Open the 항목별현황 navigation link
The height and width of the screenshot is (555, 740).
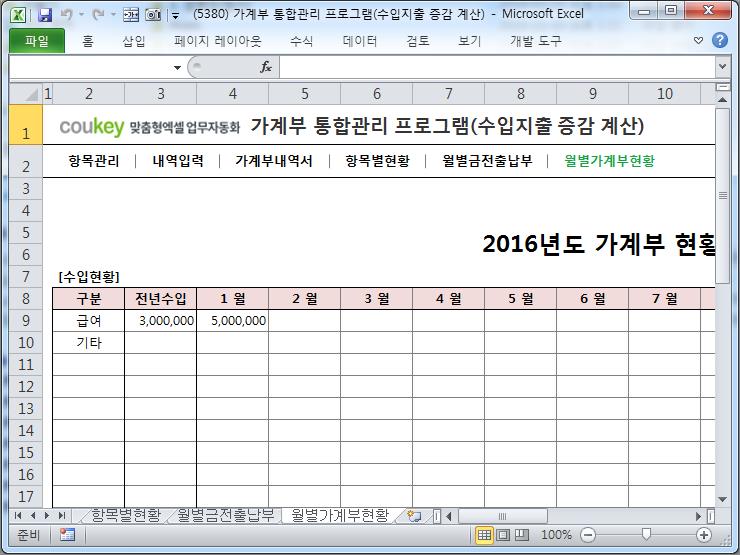(378, 161)
